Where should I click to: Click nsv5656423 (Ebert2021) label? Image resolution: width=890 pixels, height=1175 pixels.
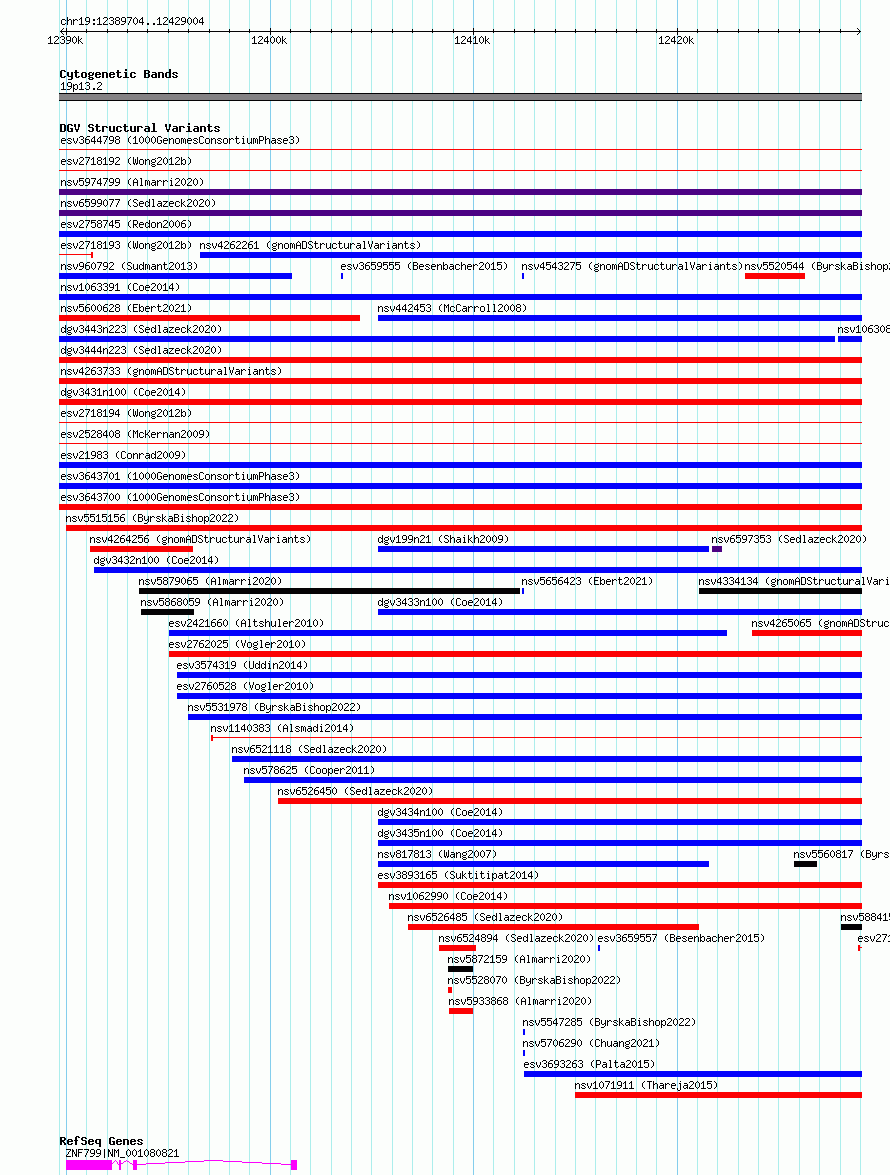pyautogui.click(x=587, y=581)
